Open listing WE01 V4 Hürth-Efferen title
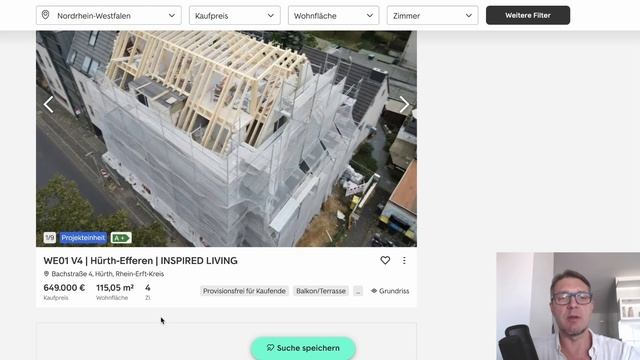Viewport: 640px width, 360px height. (140, 260)
